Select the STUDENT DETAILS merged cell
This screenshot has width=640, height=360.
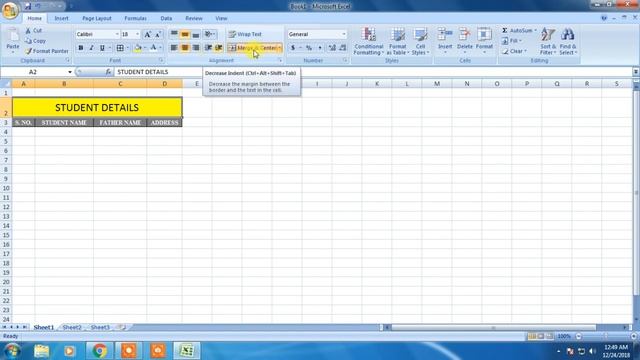tap(97, 108)
